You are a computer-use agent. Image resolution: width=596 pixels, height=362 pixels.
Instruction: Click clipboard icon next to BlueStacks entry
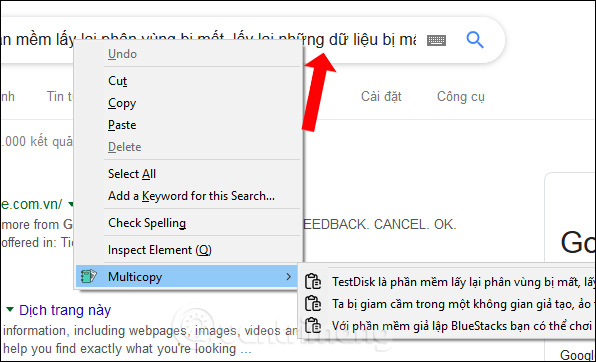(x=313, y=326)
